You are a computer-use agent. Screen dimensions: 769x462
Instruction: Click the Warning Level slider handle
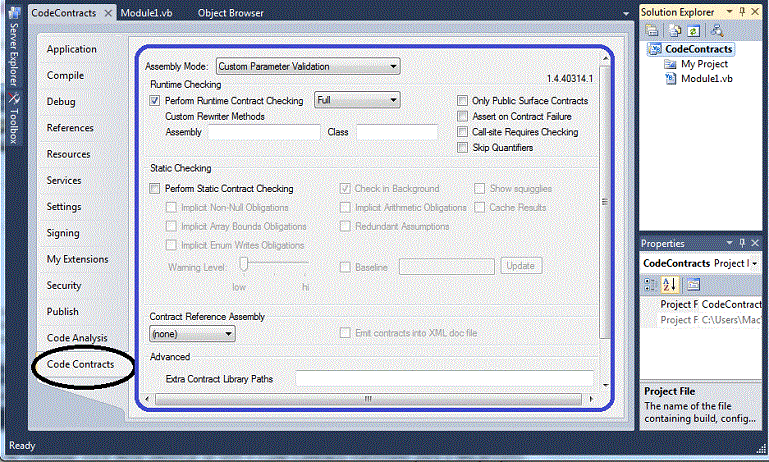pos(244,264)
